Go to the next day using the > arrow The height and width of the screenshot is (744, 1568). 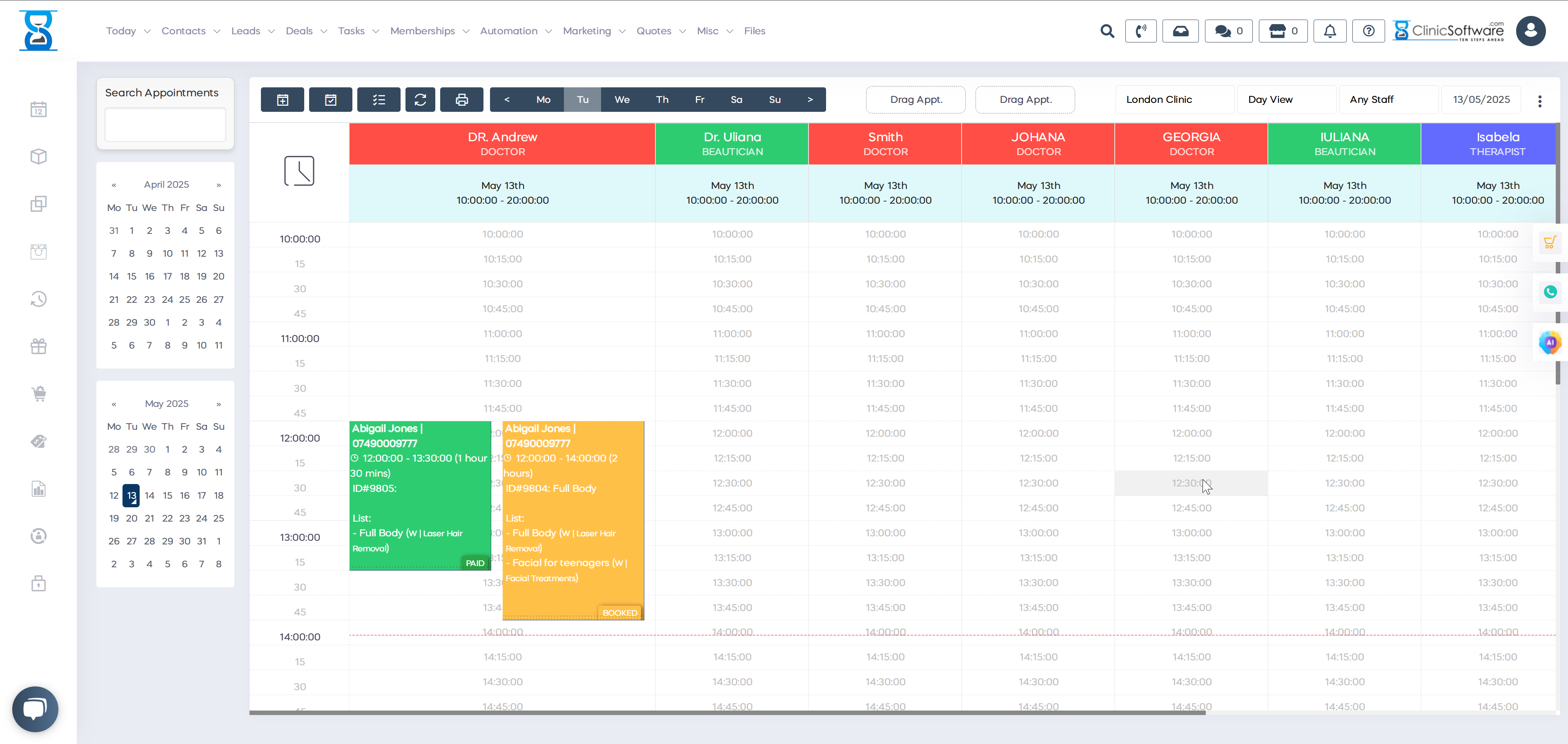click(x=810, y=99)
